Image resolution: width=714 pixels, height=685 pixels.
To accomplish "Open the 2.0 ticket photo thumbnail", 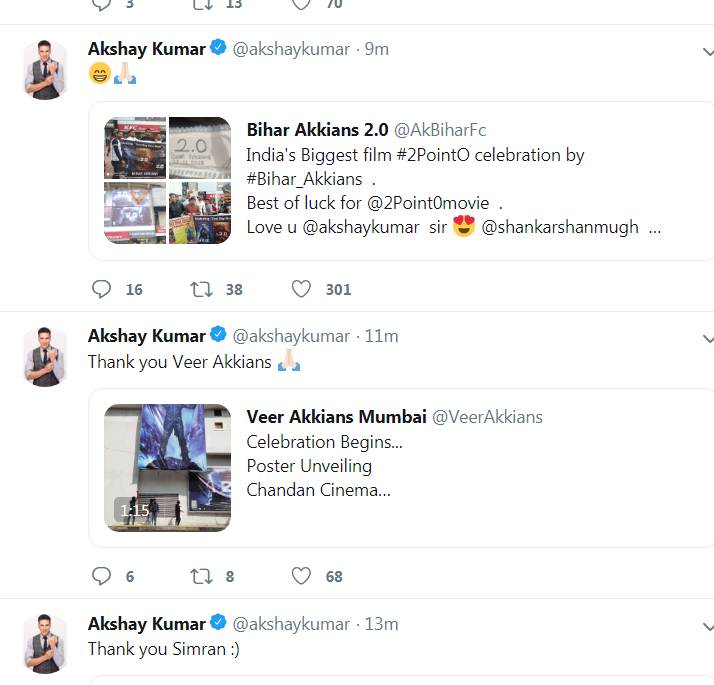I will [x=200, y=148].
